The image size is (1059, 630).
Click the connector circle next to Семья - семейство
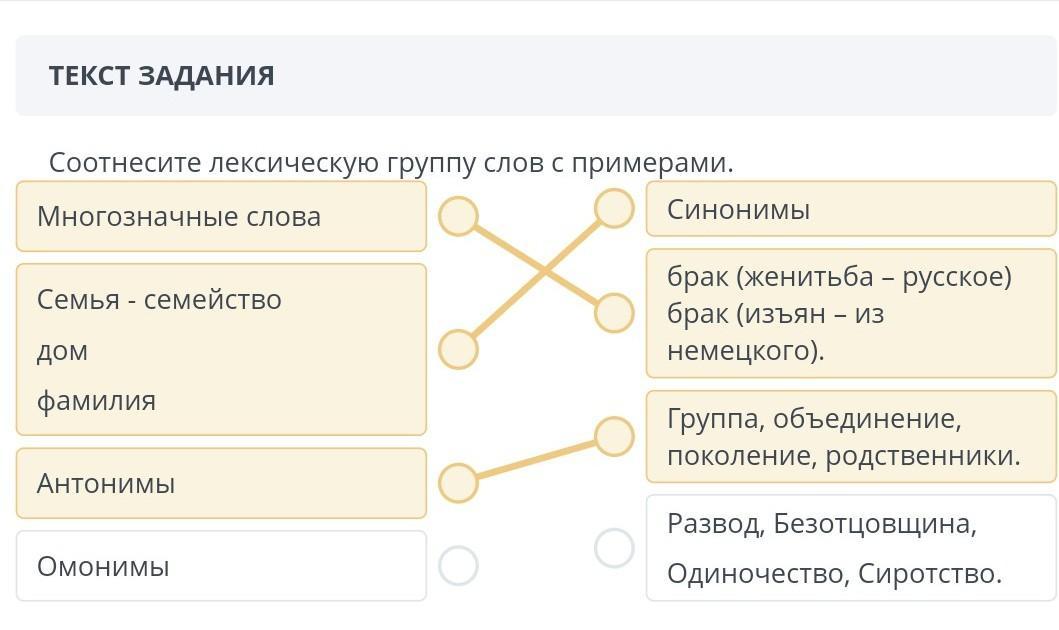[x=458, y=349]
